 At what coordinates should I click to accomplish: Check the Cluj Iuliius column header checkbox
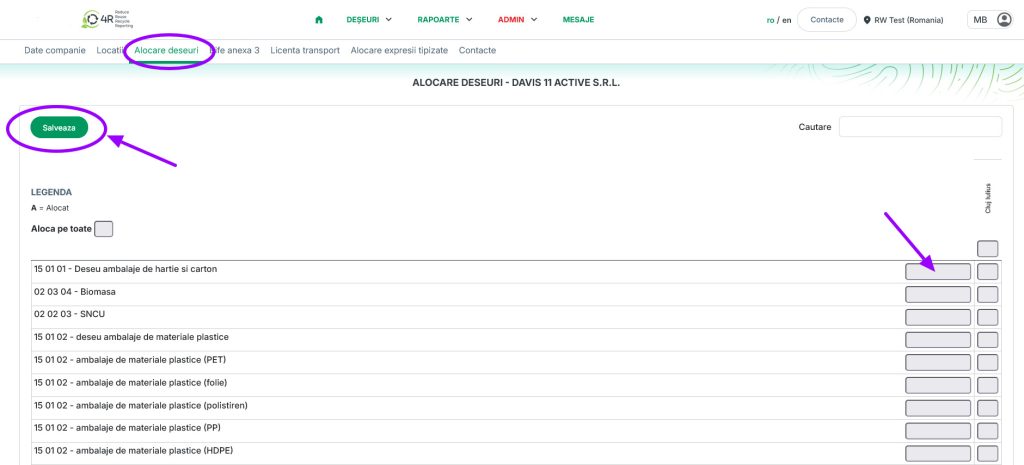pyautogui.click(x=987, y=249)
